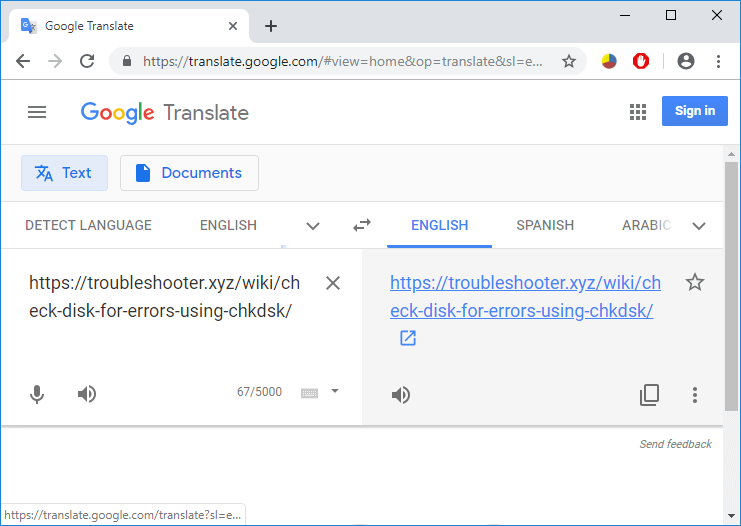Image resolution: width=741 pixels, height=526 pixels.
Task: Listen to translated text speaker icon
Action: pyautogui.click(x=401, y=395)
